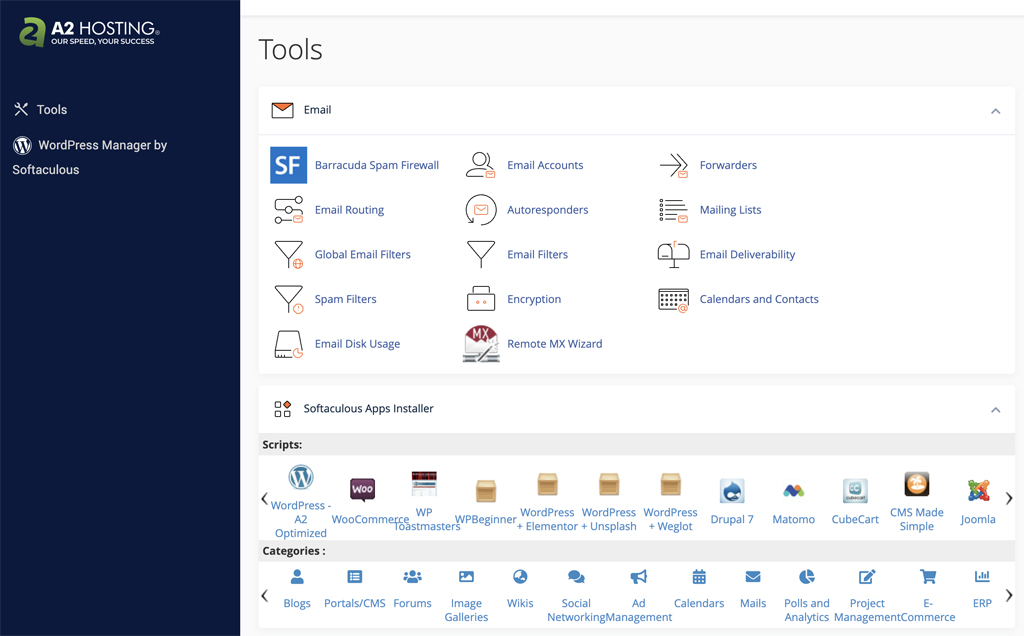The image size is (1024, 636).
Task: Go to the Encryption link
Action: click(534, 299)
